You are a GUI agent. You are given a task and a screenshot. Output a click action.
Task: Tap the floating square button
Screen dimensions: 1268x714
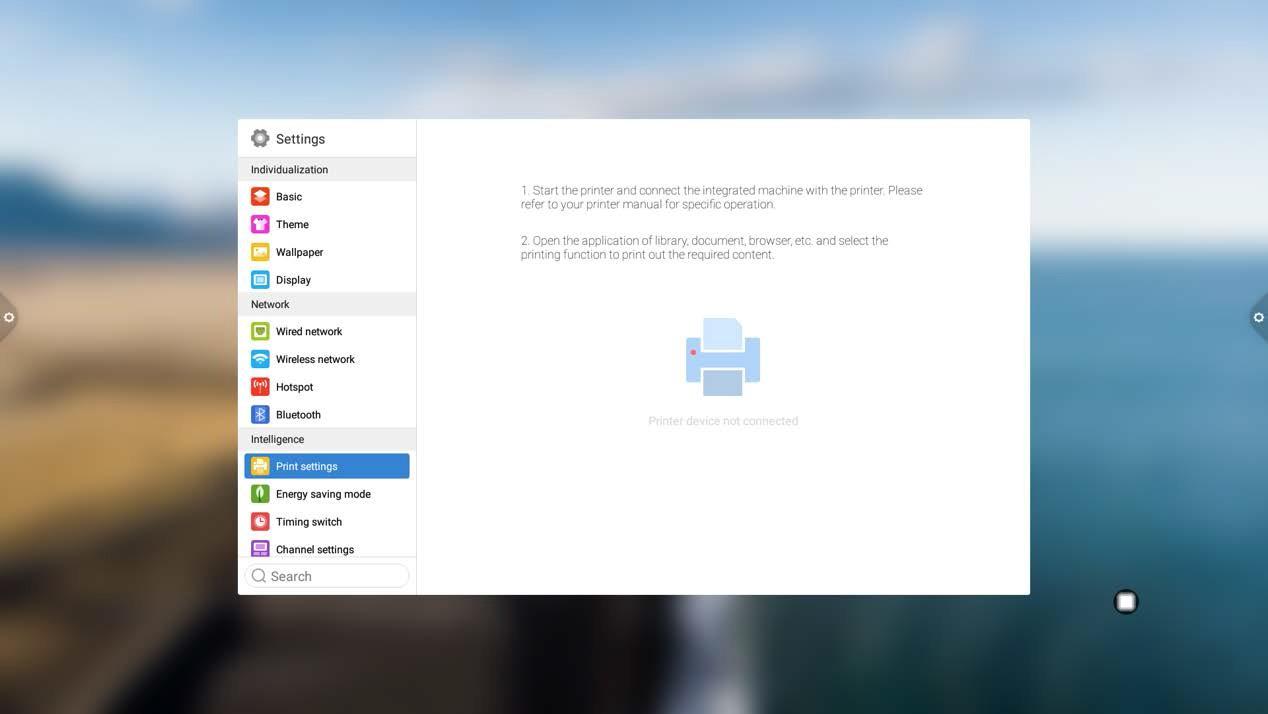click(1126, 602)
